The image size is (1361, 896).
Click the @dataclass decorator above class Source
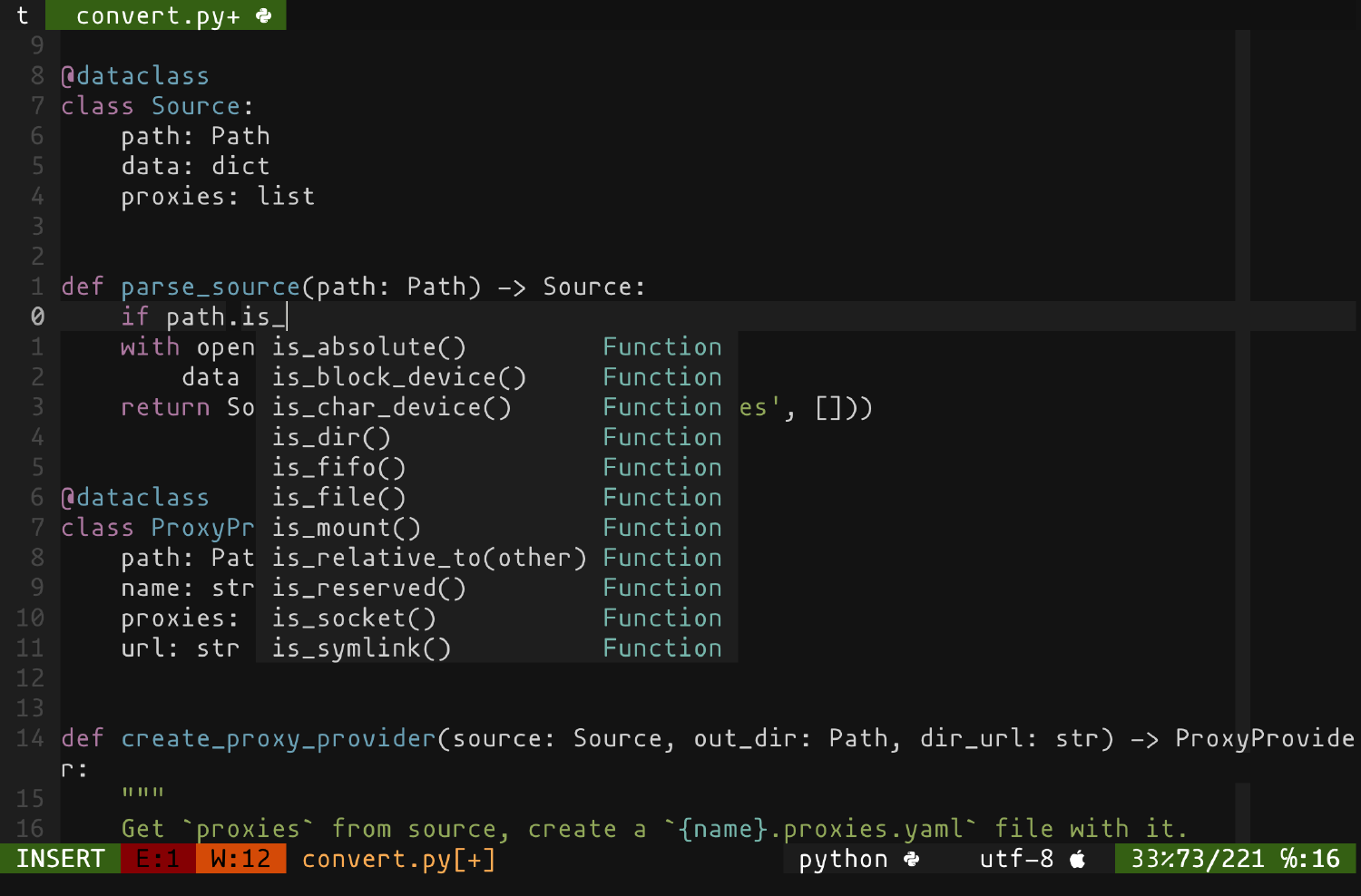(x=135, y=76)
